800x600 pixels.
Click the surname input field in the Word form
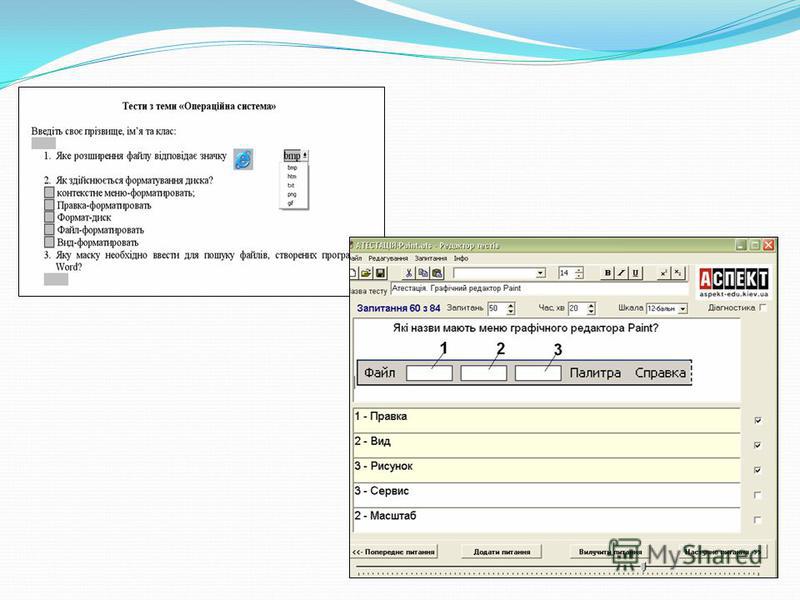pos(43,143)
